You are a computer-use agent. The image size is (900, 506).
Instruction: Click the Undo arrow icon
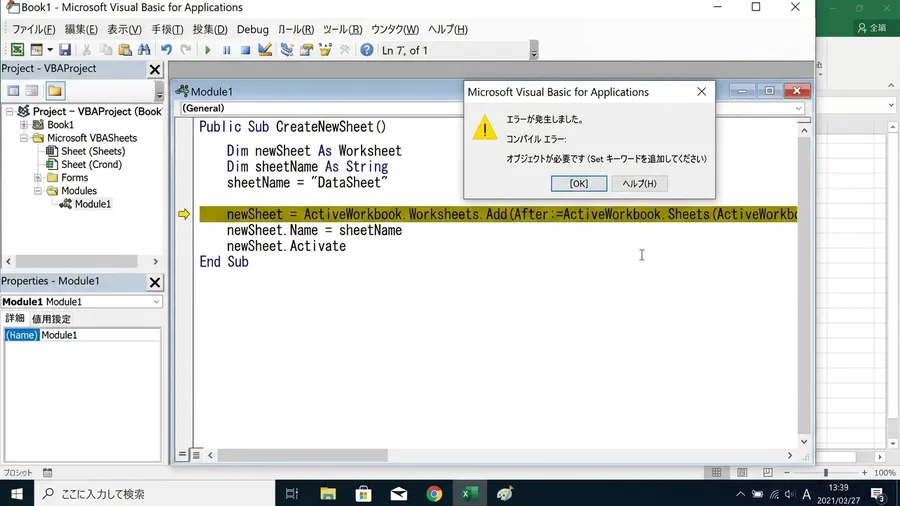pos(166,50)
